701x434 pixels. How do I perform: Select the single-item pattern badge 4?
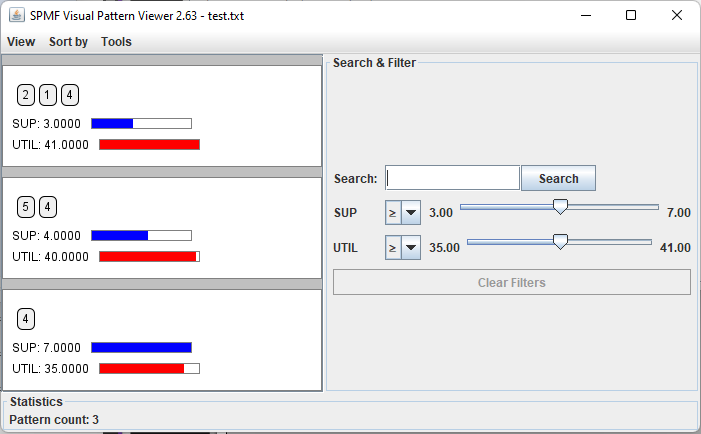point(26,319)
